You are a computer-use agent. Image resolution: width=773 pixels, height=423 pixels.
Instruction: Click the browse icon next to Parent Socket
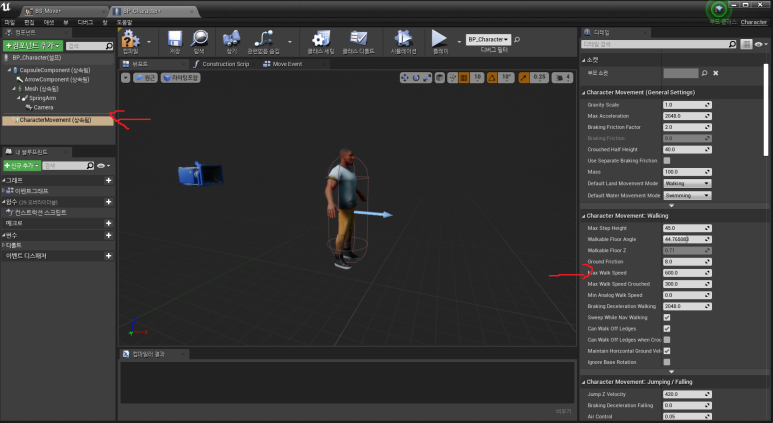pos(704,73)
